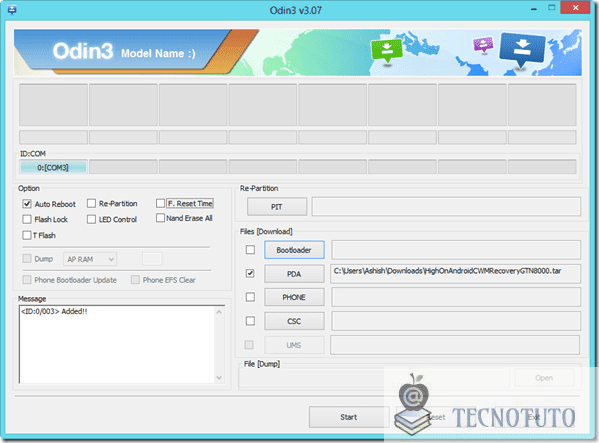Click the purple transfer icon in banner
This screenshot has width=599, height=443.
(483, 44)
